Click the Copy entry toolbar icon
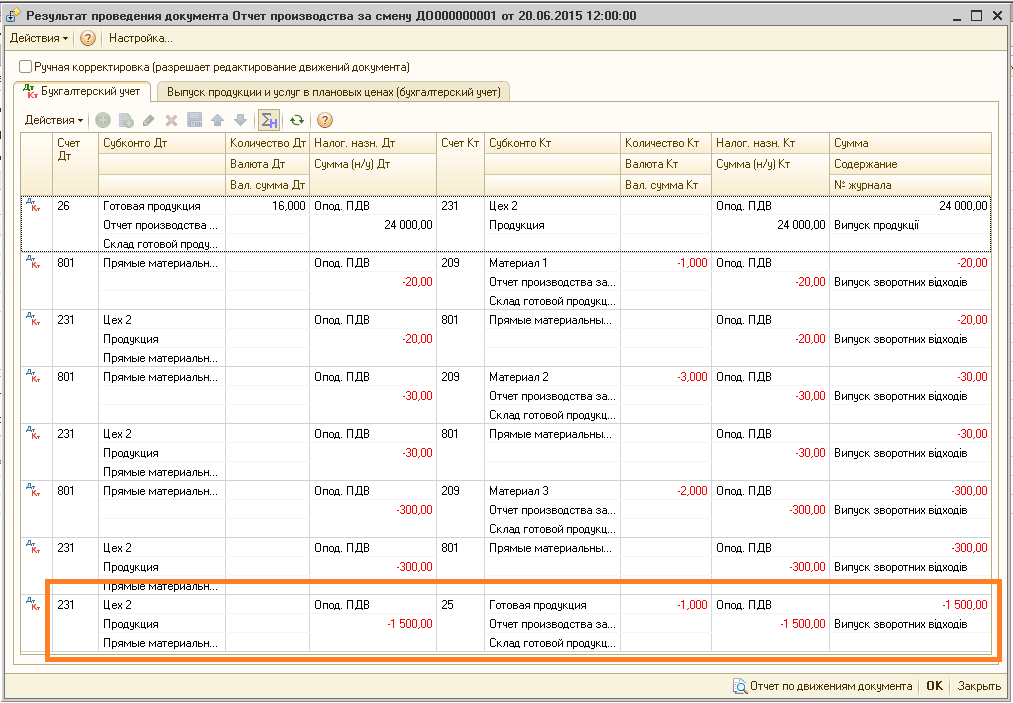This screenshot has width=1013, height=703. tap(126, 120)
